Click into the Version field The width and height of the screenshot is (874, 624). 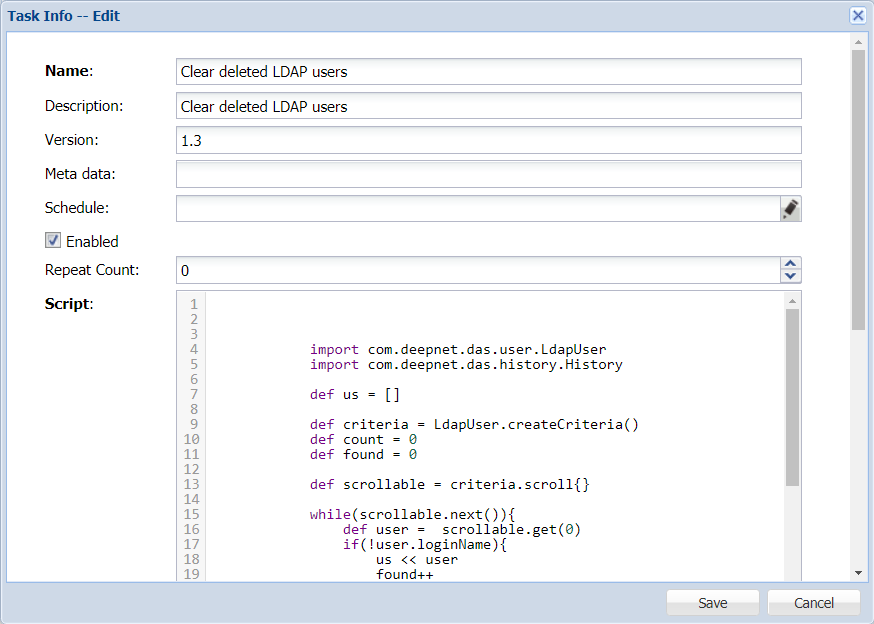pyautogui.click(x=488, y=140)
